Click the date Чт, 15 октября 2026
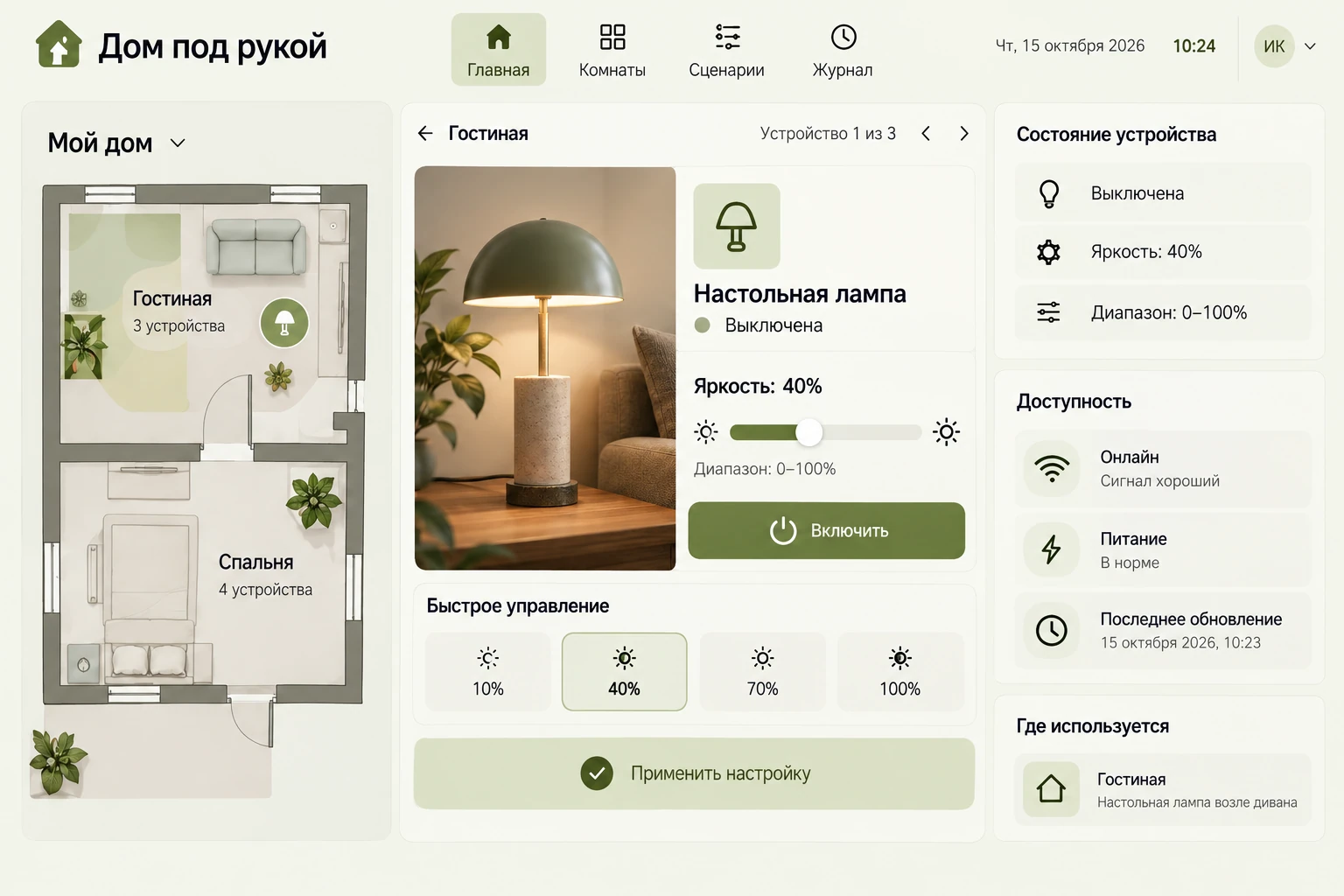 click(1069, 45)
